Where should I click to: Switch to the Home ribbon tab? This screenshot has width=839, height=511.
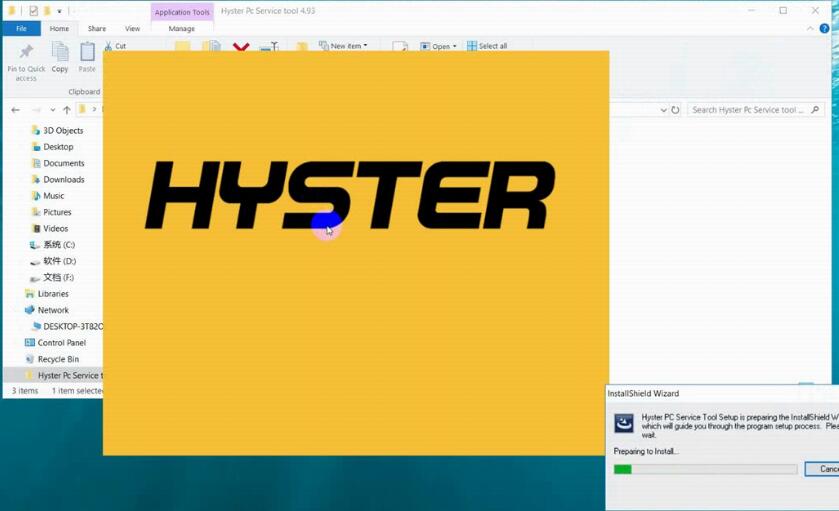(59, 28)
